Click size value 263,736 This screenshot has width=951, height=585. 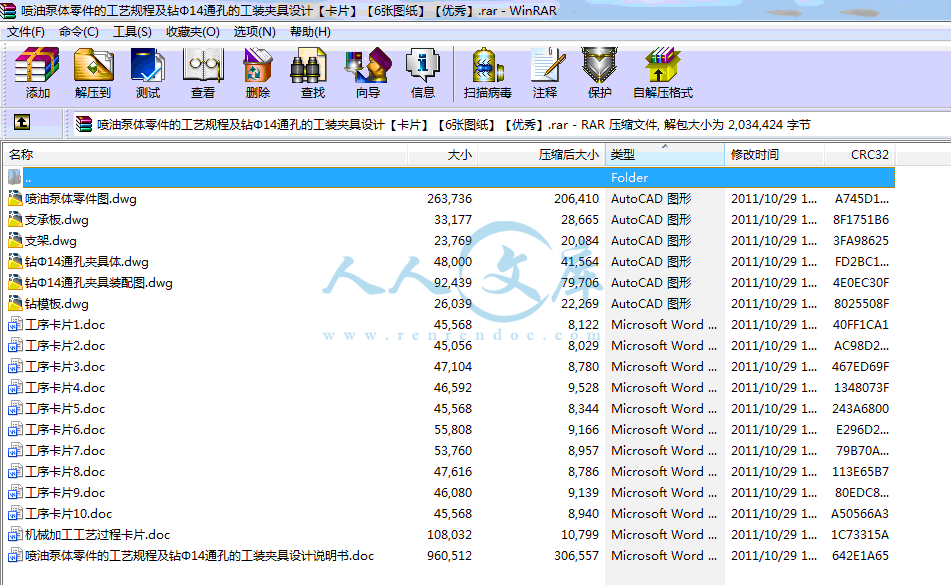(x=449, y=198)
